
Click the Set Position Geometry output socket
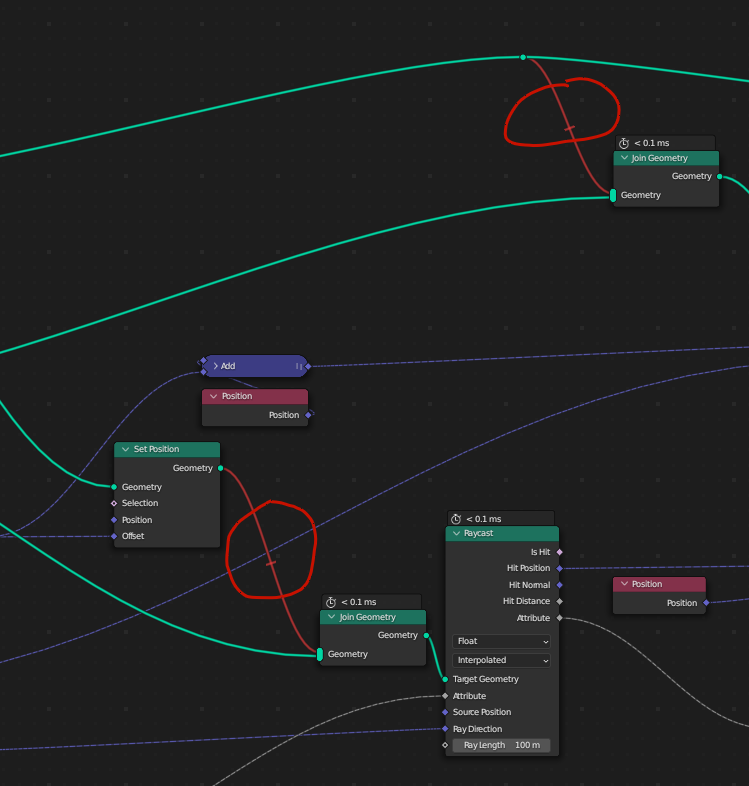221,468
